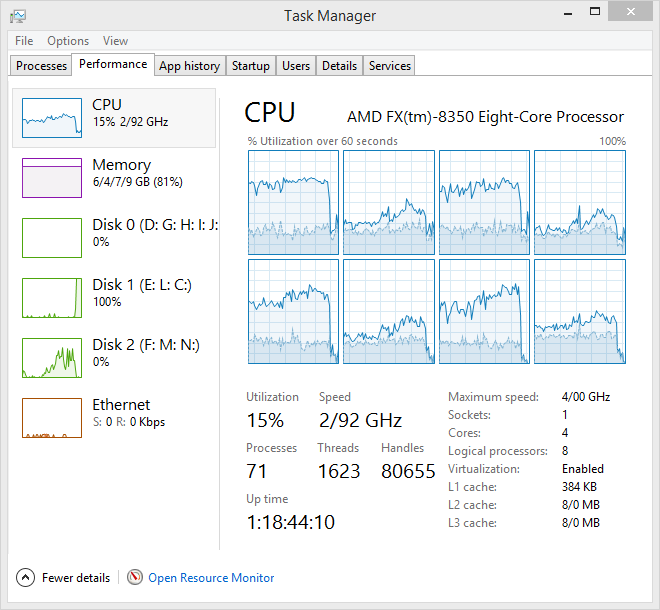This screenshot has width=660, height=610.
Task: Click the Disk 1 100% usage text
Action: click(x=107, y=302)
